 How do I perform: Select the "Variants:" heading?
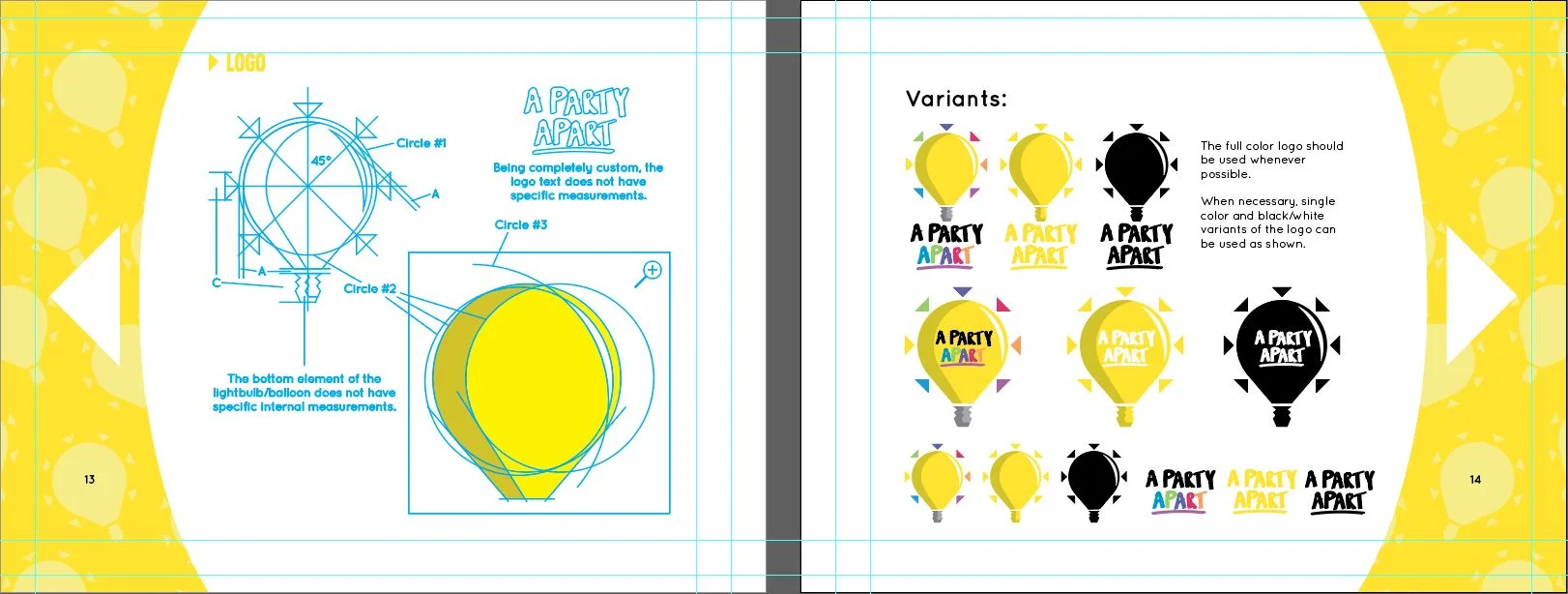coord(956,99)
